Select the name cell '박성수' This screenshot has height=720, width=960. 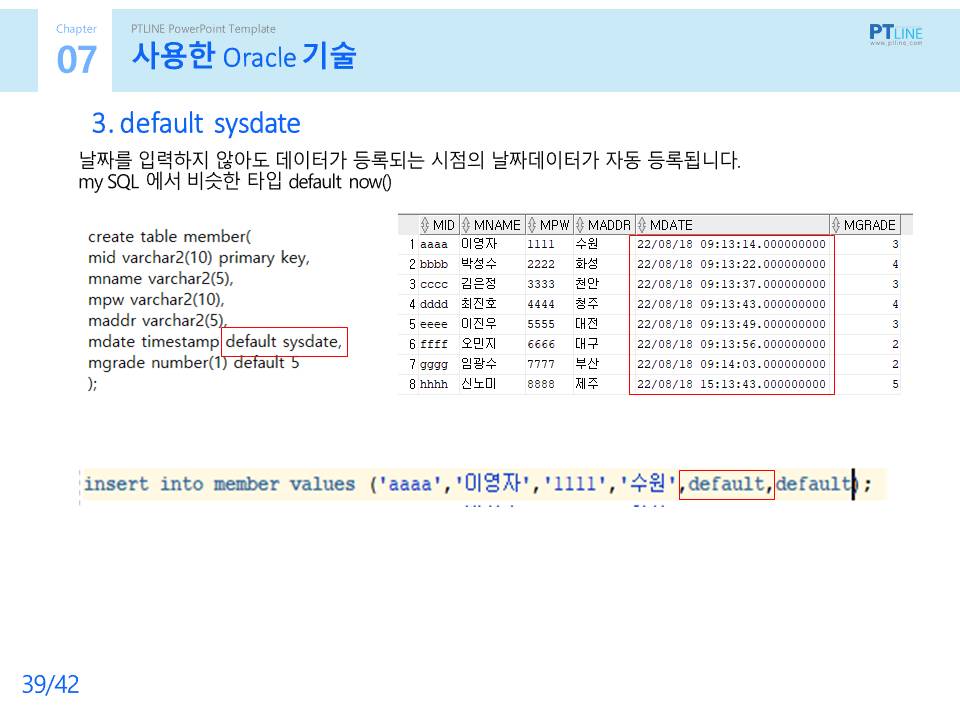[x=479, y=264]
